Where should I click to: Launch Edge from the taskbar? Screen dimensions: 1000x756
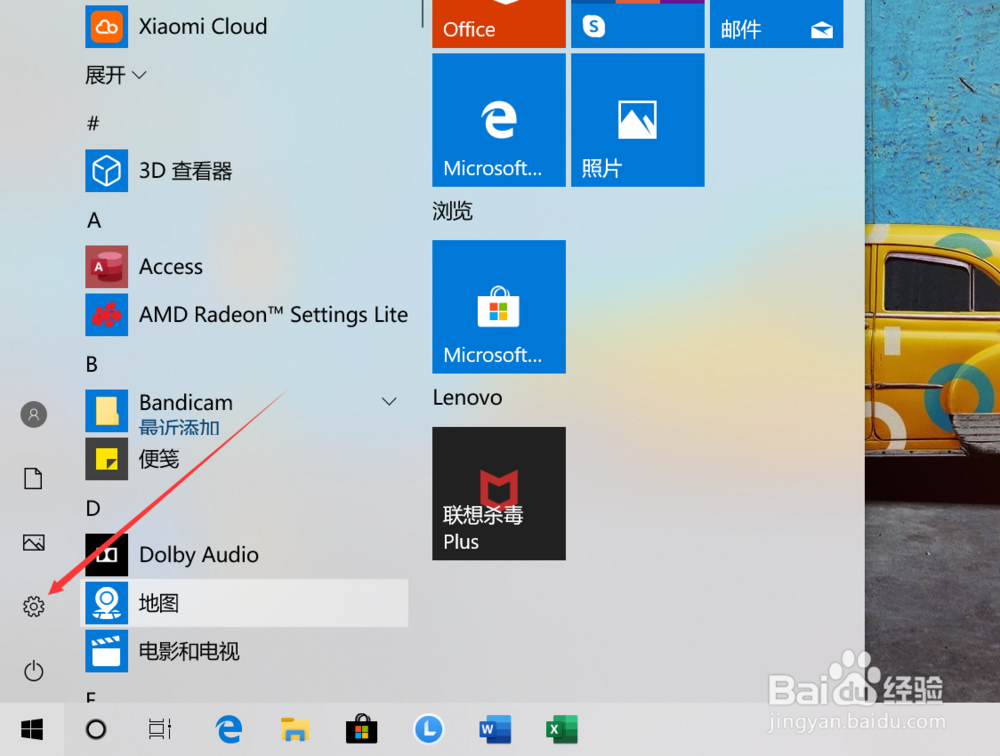tap(228, 729)
